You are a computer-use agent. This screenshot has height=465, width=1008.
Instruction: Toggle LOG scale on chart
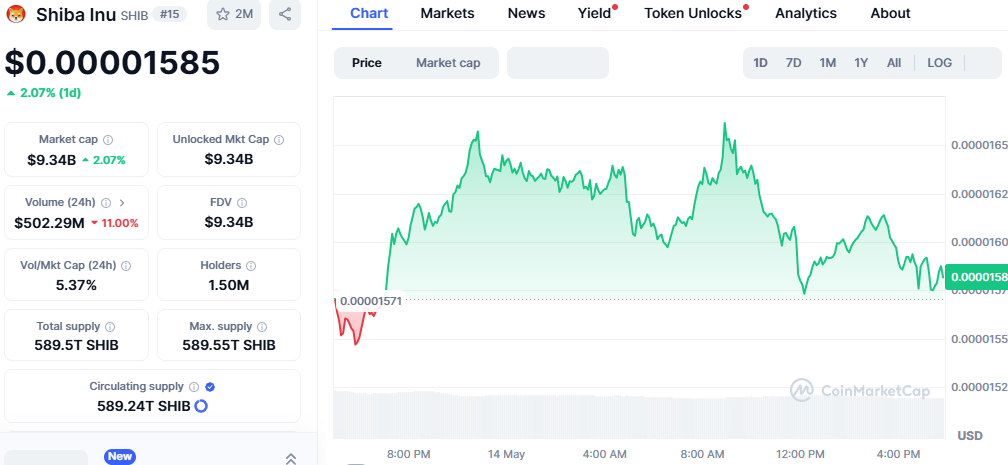coord(939,63)
